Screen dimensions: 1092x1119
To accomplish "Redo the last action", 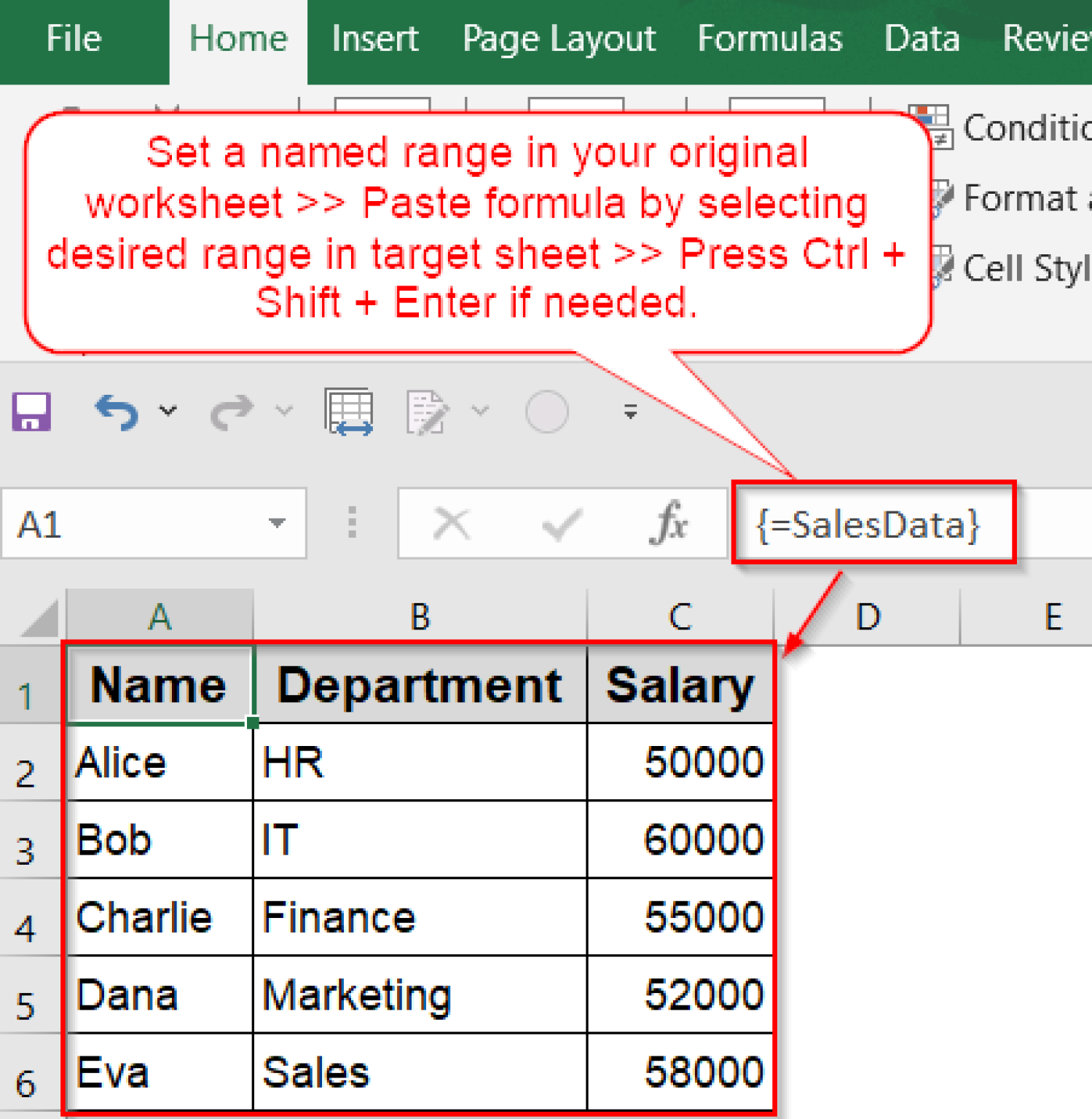I will 232,412.
